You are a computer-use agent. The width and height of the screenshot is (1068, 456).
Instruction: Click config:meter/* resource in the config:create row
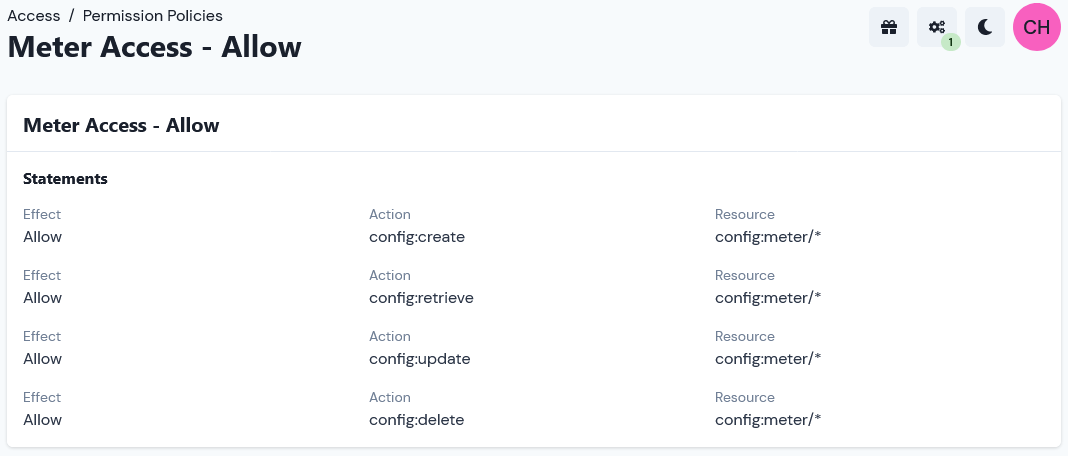(x=768, y=237)
